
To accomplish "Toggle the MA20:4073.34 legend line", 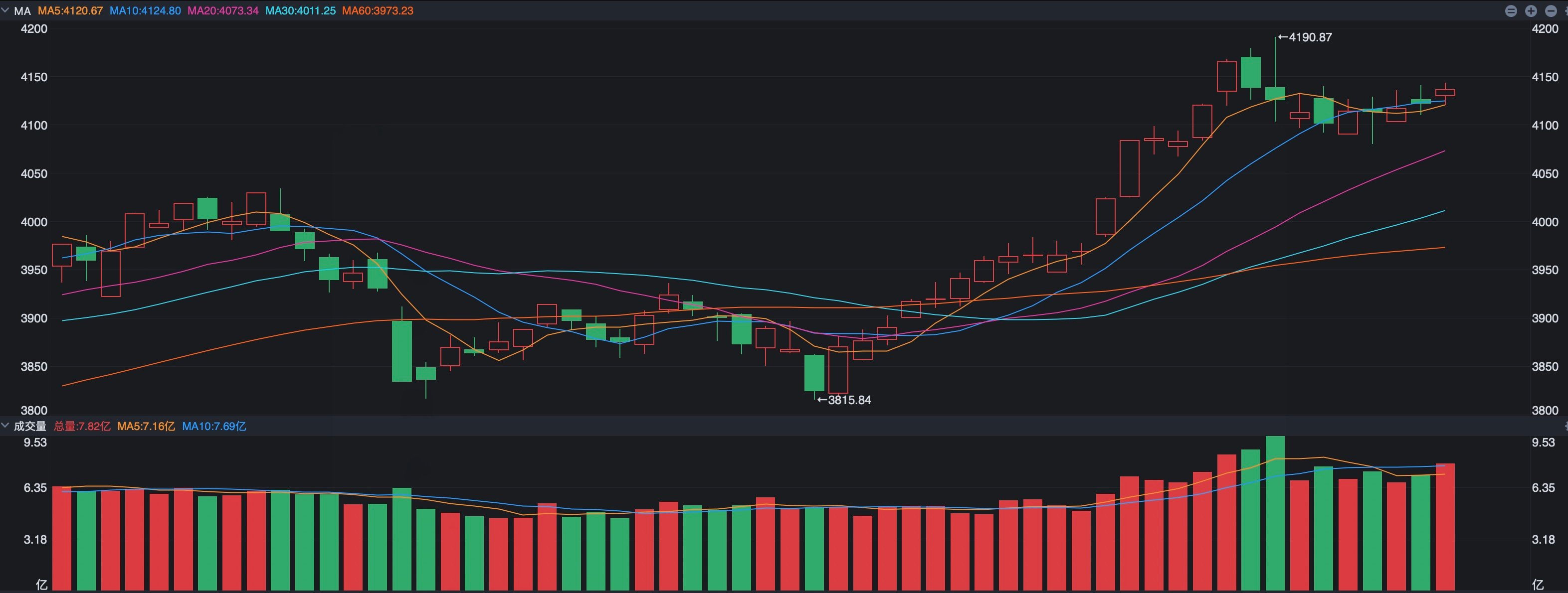I will coord(223,11).
